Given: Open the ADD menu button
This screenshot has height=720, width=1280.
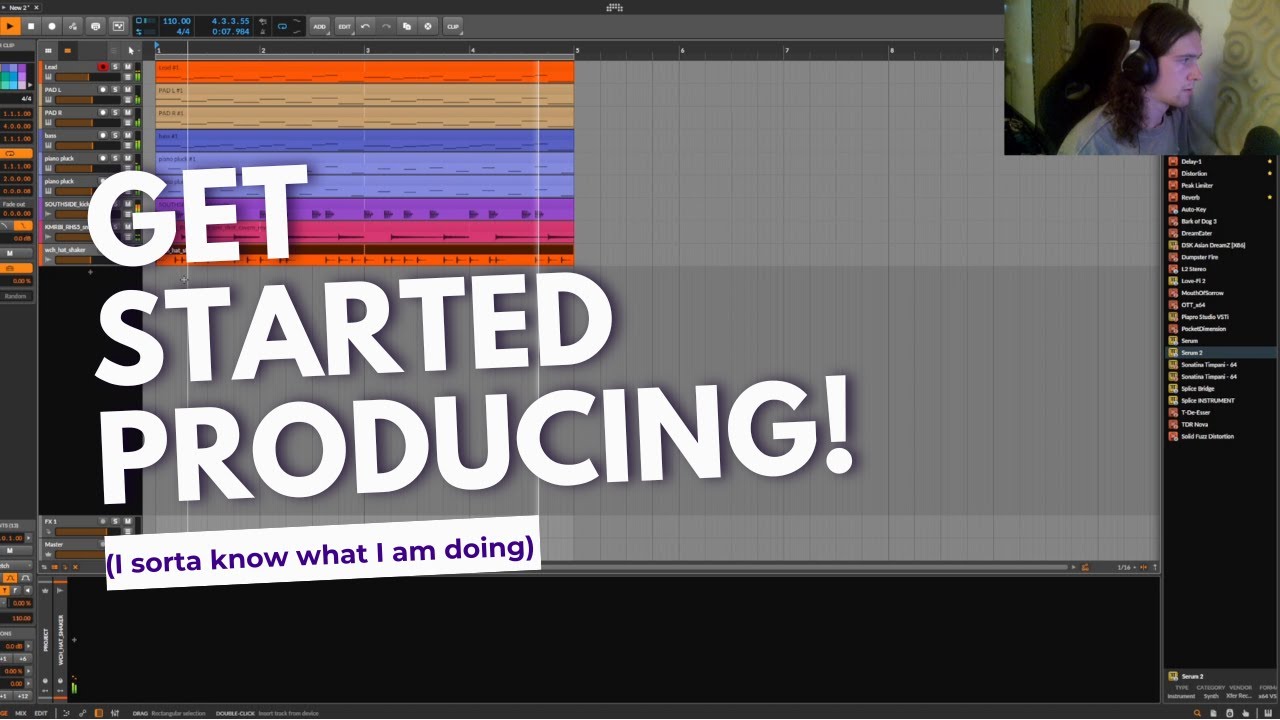Looking at the screenshot, I should [319, 25].
